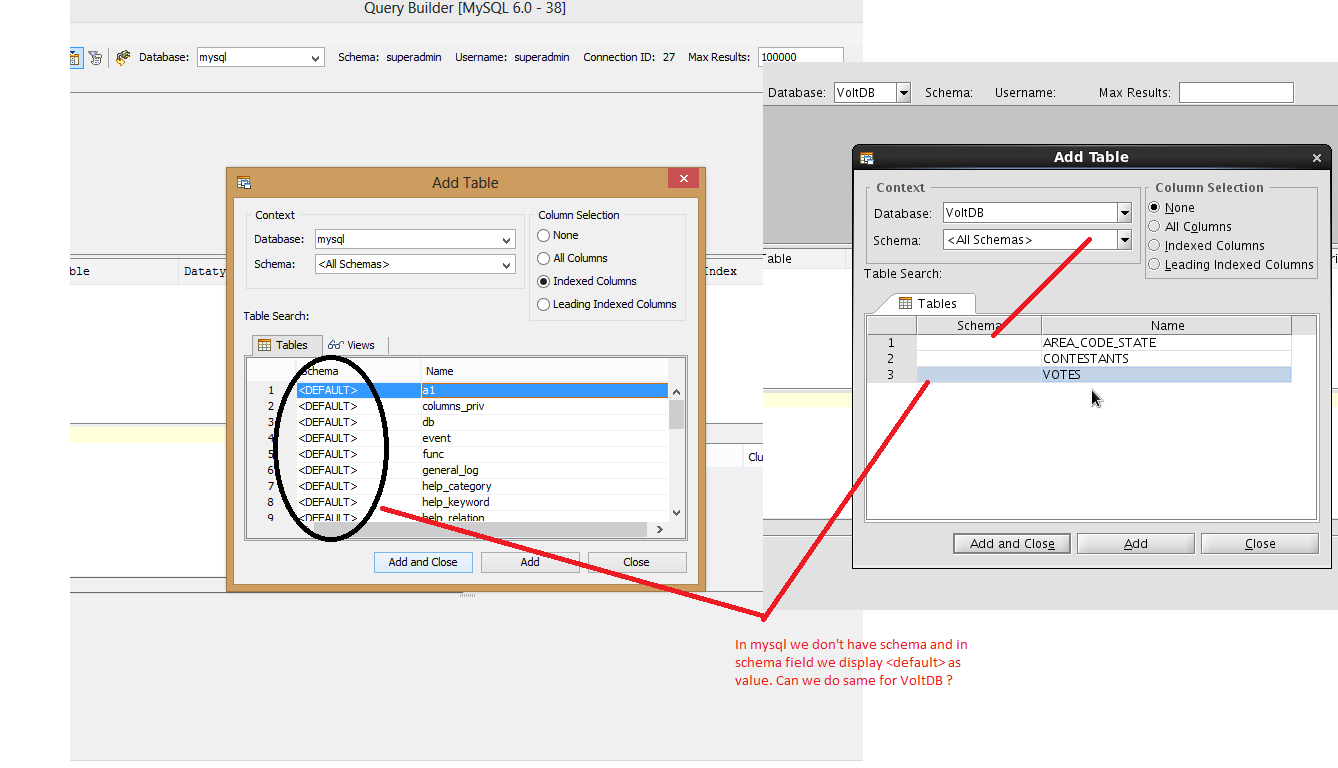The height and width of the screenshot is (768, 1338).
Task: Open Database dropdown in VoltDB Add Table dialog
Action: [x=1125, y=213]
